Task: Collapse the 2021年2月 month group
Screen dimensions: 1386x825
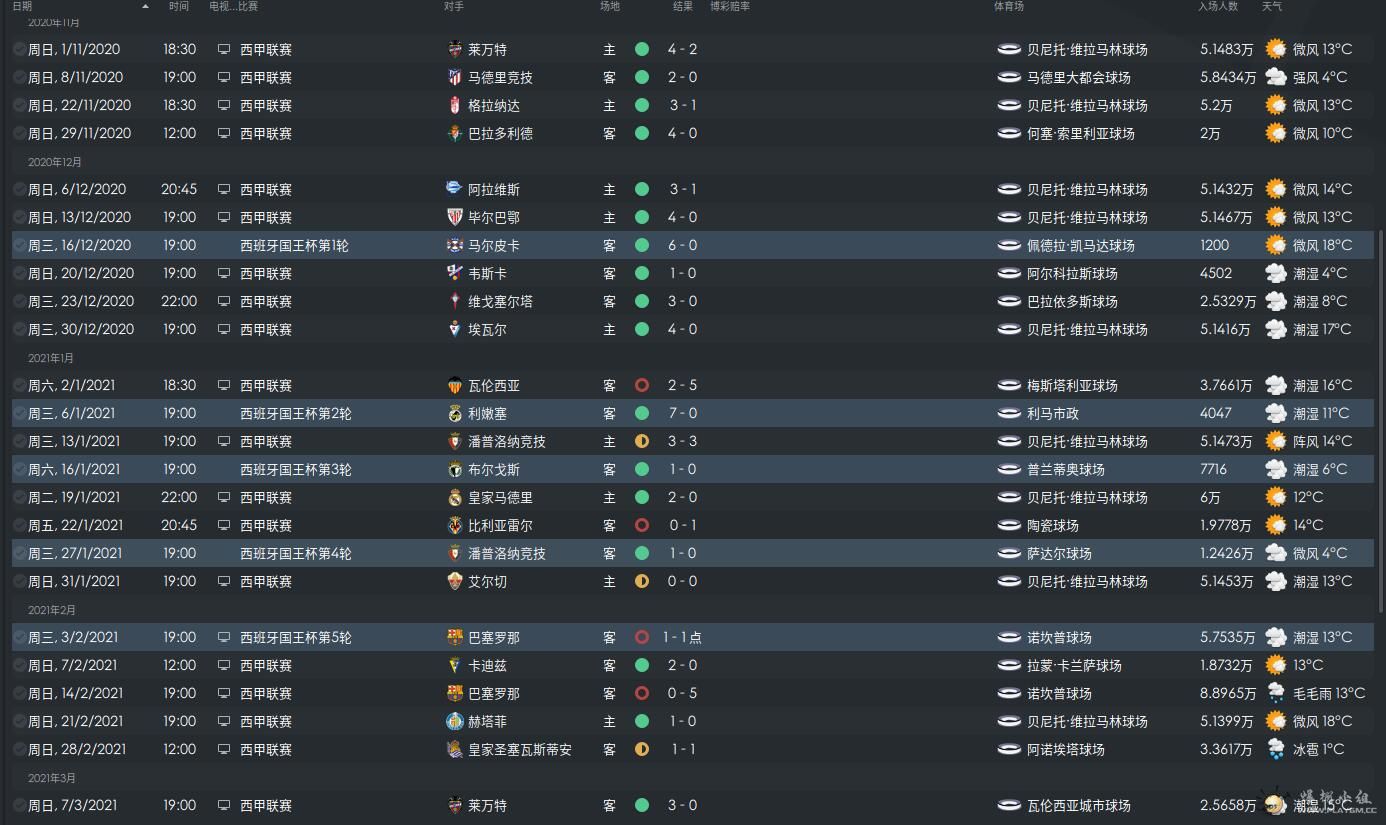Action: [52, 610]
